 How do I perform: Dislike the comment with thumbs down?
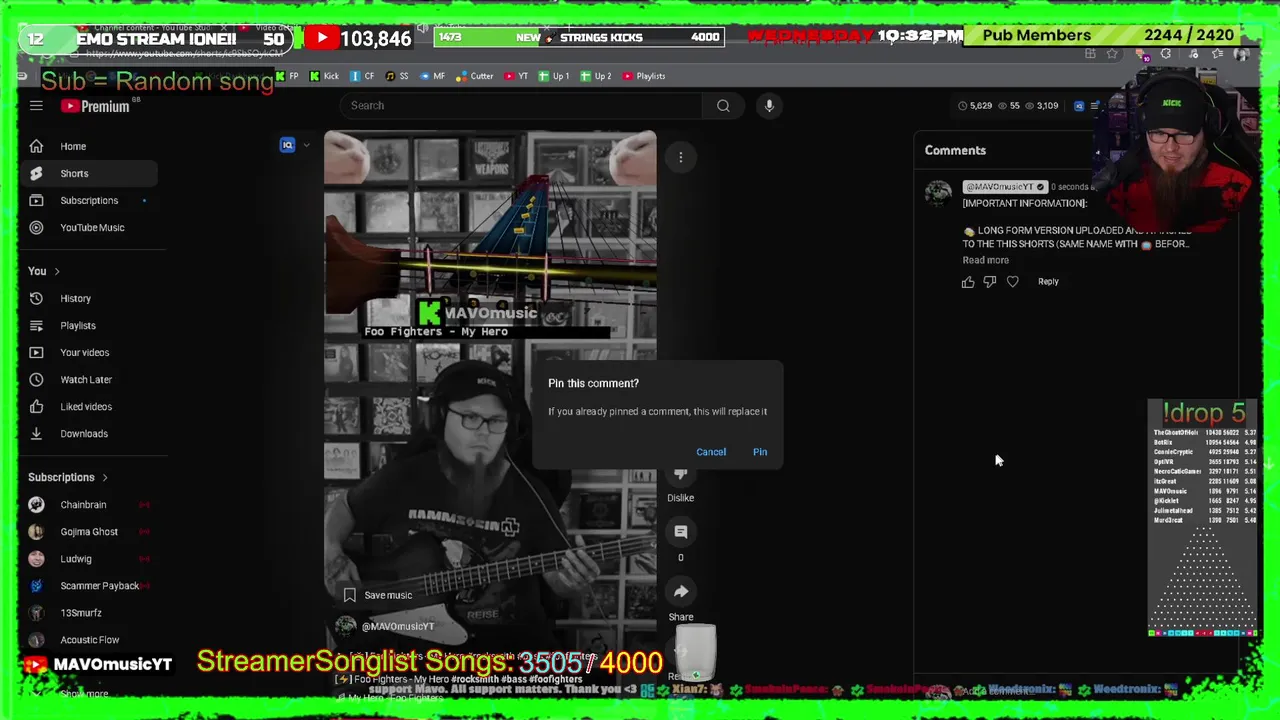point(990,282)
